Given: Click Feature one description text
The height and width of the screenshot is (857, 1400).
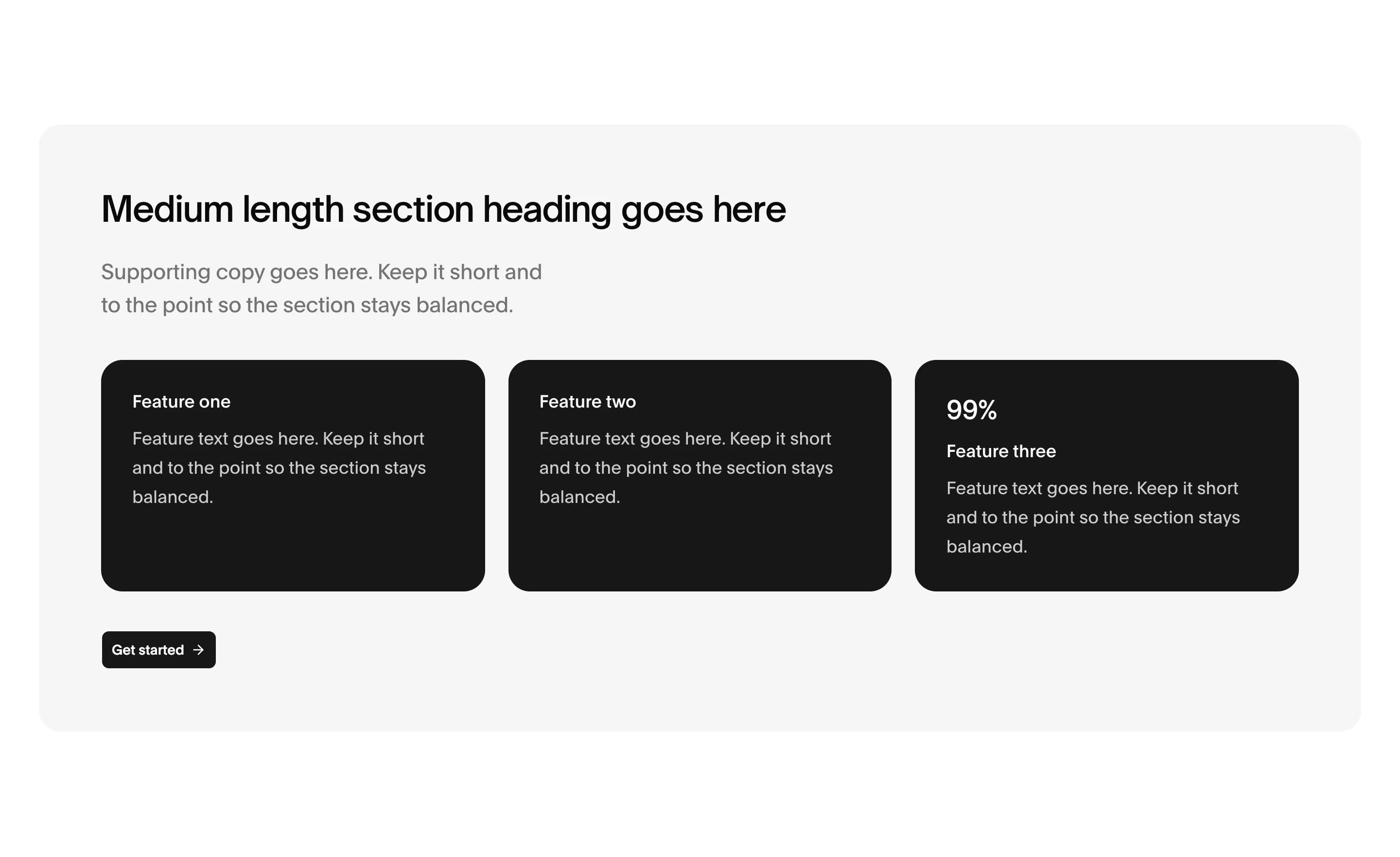Looking at the screenshot, I should [x=279, y=467].
